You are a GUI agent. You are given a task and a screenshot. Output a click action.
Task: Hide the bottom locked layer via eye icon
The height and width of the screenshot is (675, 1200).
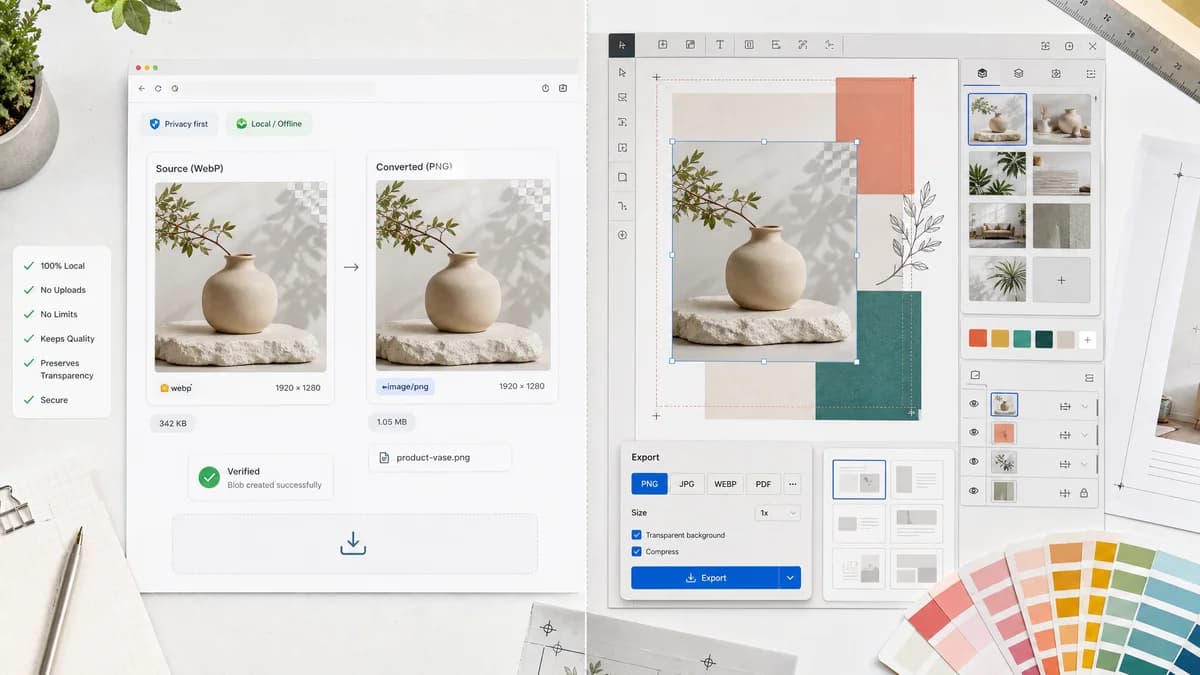[x=974, y=491]
